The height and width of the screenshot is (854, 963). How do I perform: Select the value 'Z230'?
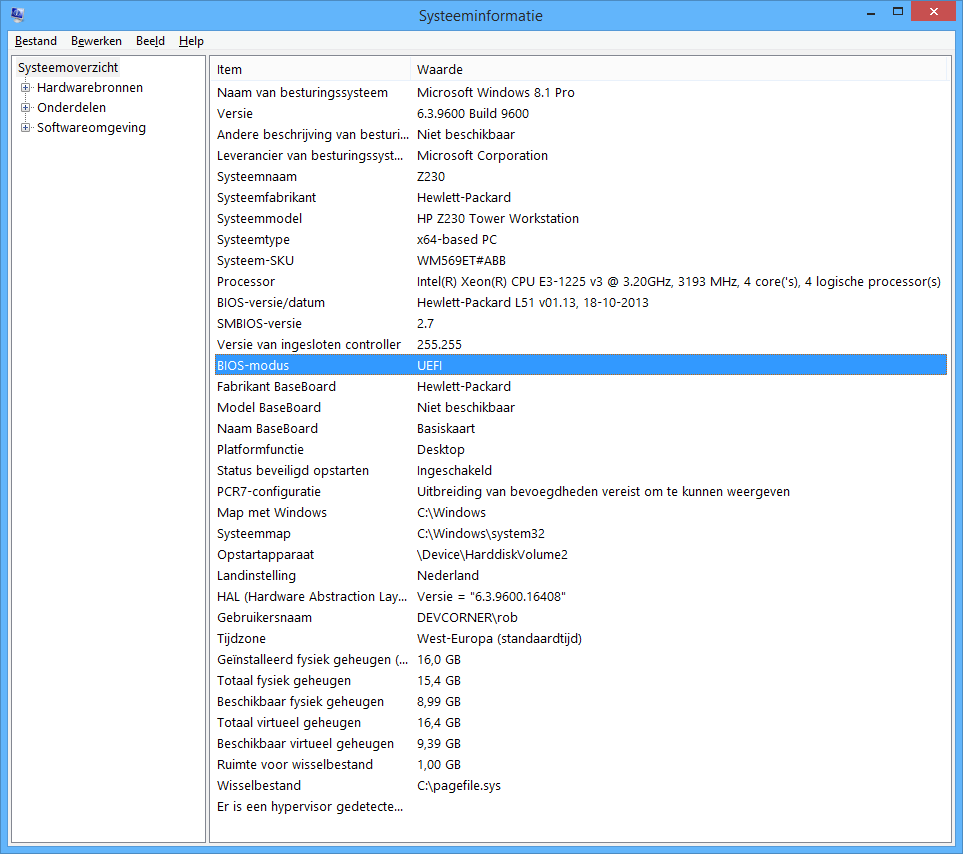(x=431, y=177)
